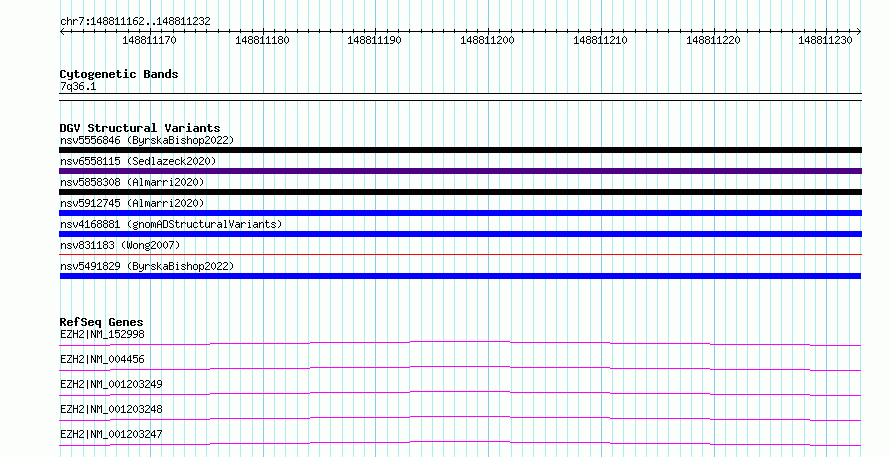The image size is (890, 457).
Task: Click the Cytogenetic Bands track title
Action: point(119,74)
